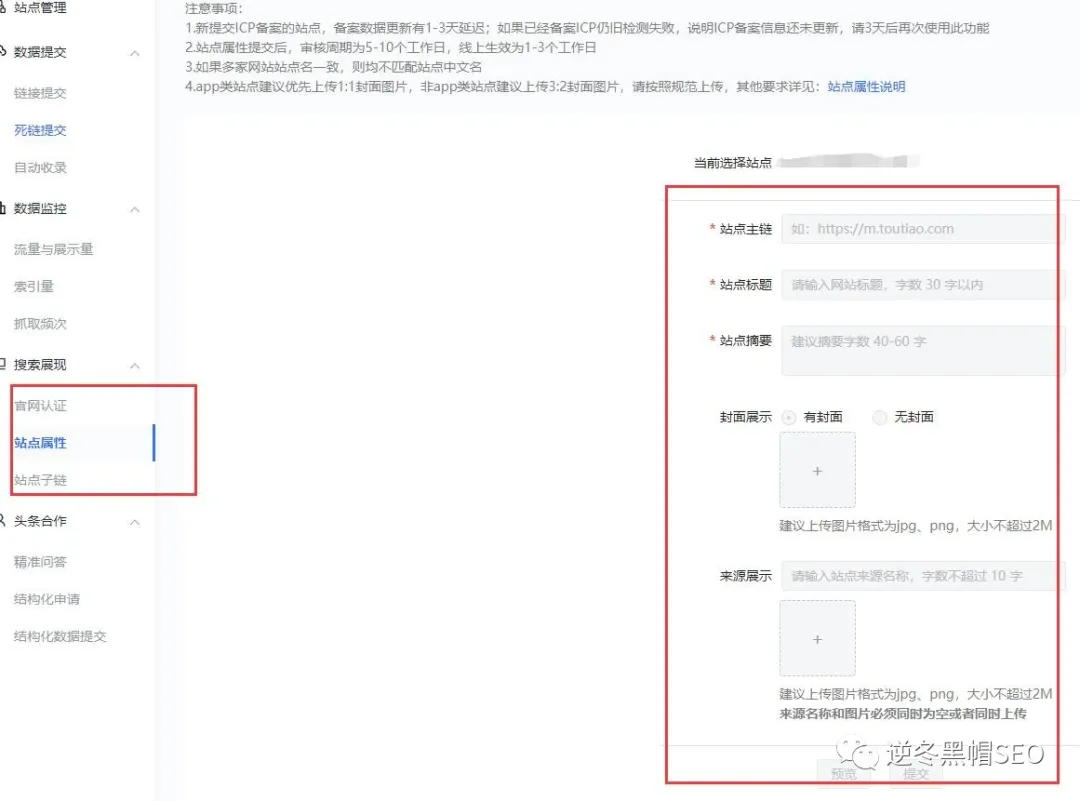Click the 预览 button at the bottom
The height and width of the screenshot is (801, 1080).
(843, 774)
